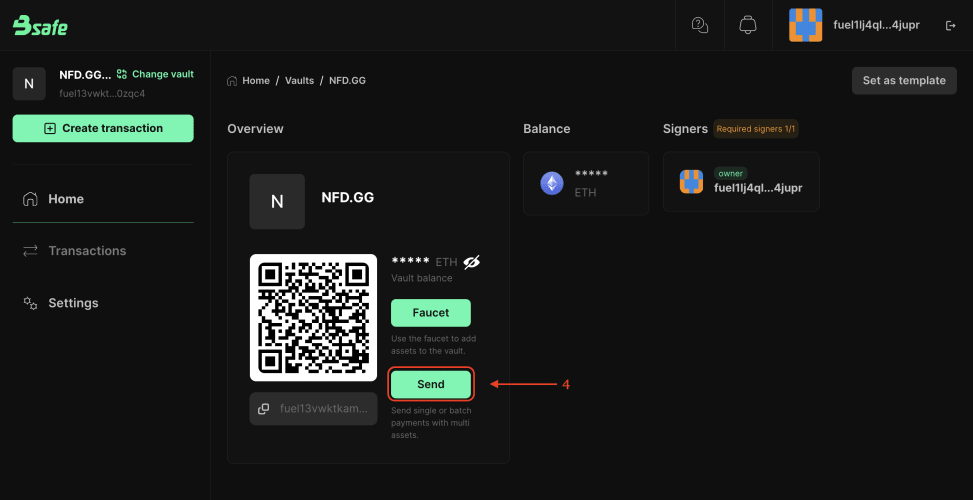The width and height of the screenshot is (973, 500).
Task: Click the Faucet button
Action: pos(431,313)
